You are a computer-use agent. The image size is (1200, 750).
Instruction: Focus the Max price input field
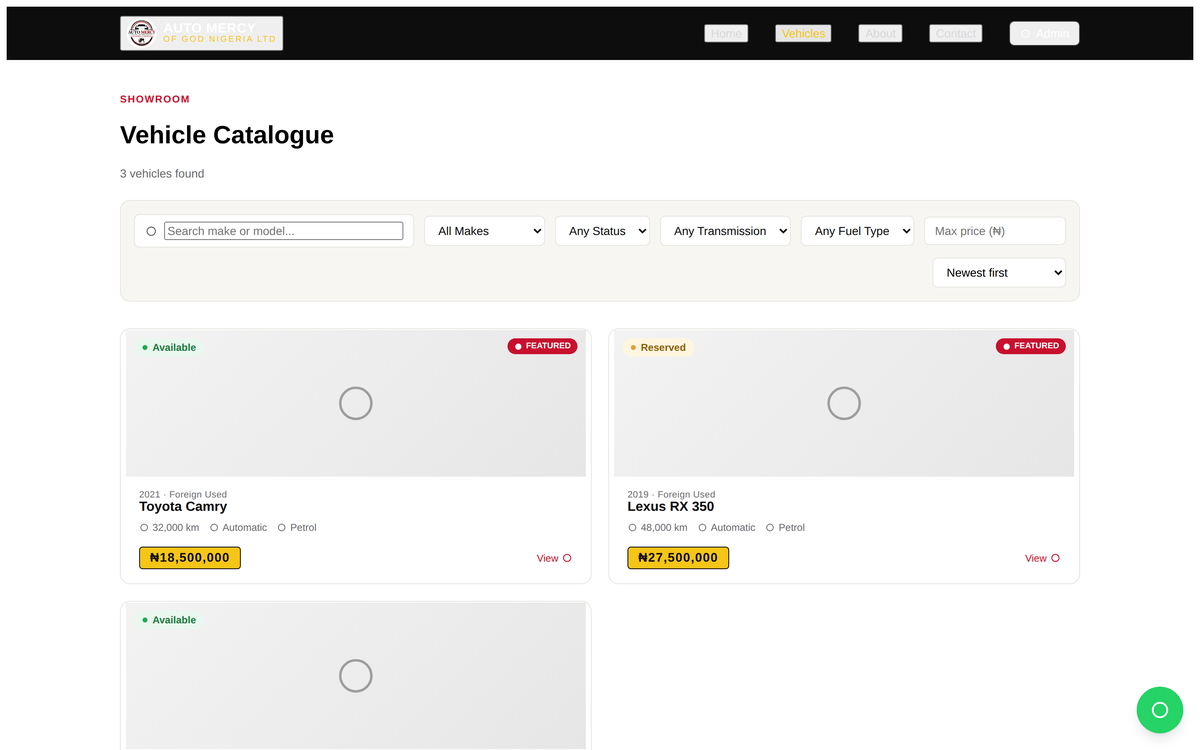click(995, 231)
